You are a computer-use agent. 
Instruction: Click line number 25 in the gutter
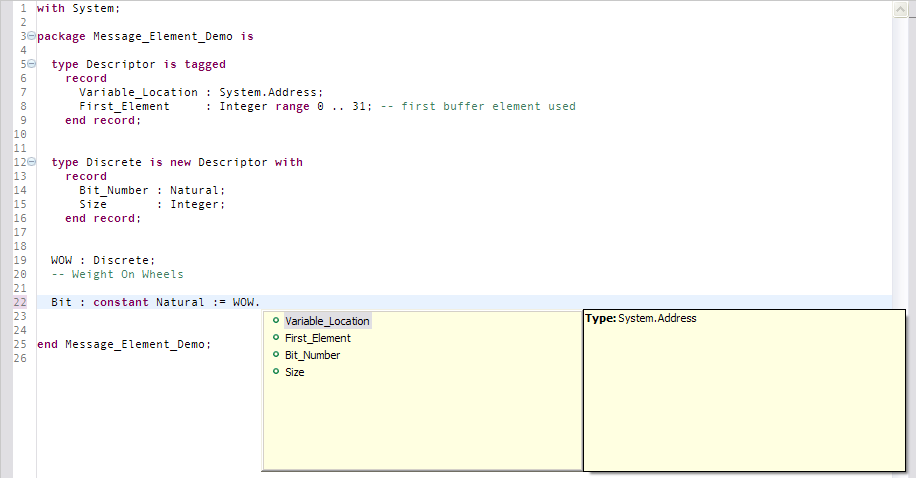[x=20, y=344]
